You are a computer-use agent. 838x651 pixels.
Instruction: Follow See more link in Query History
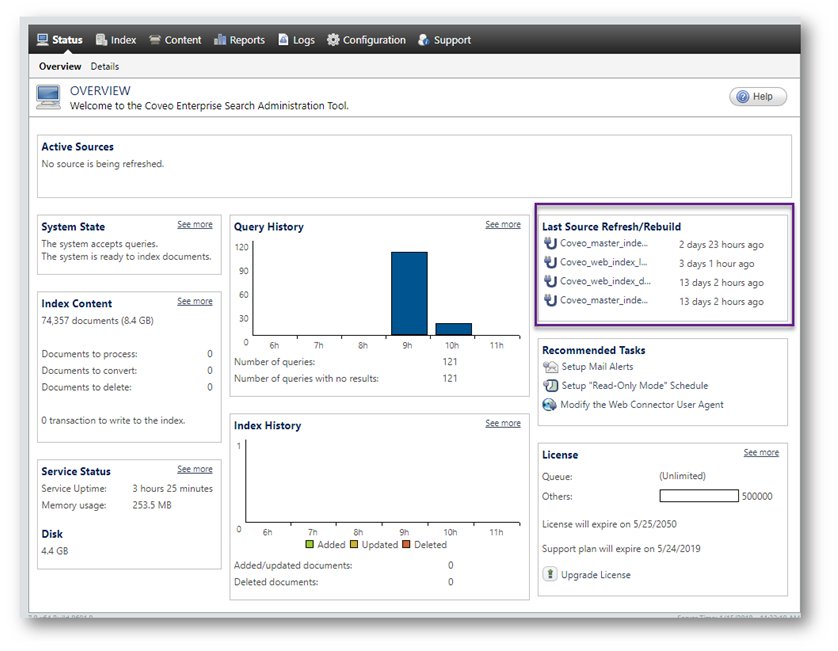pos(503,224)
